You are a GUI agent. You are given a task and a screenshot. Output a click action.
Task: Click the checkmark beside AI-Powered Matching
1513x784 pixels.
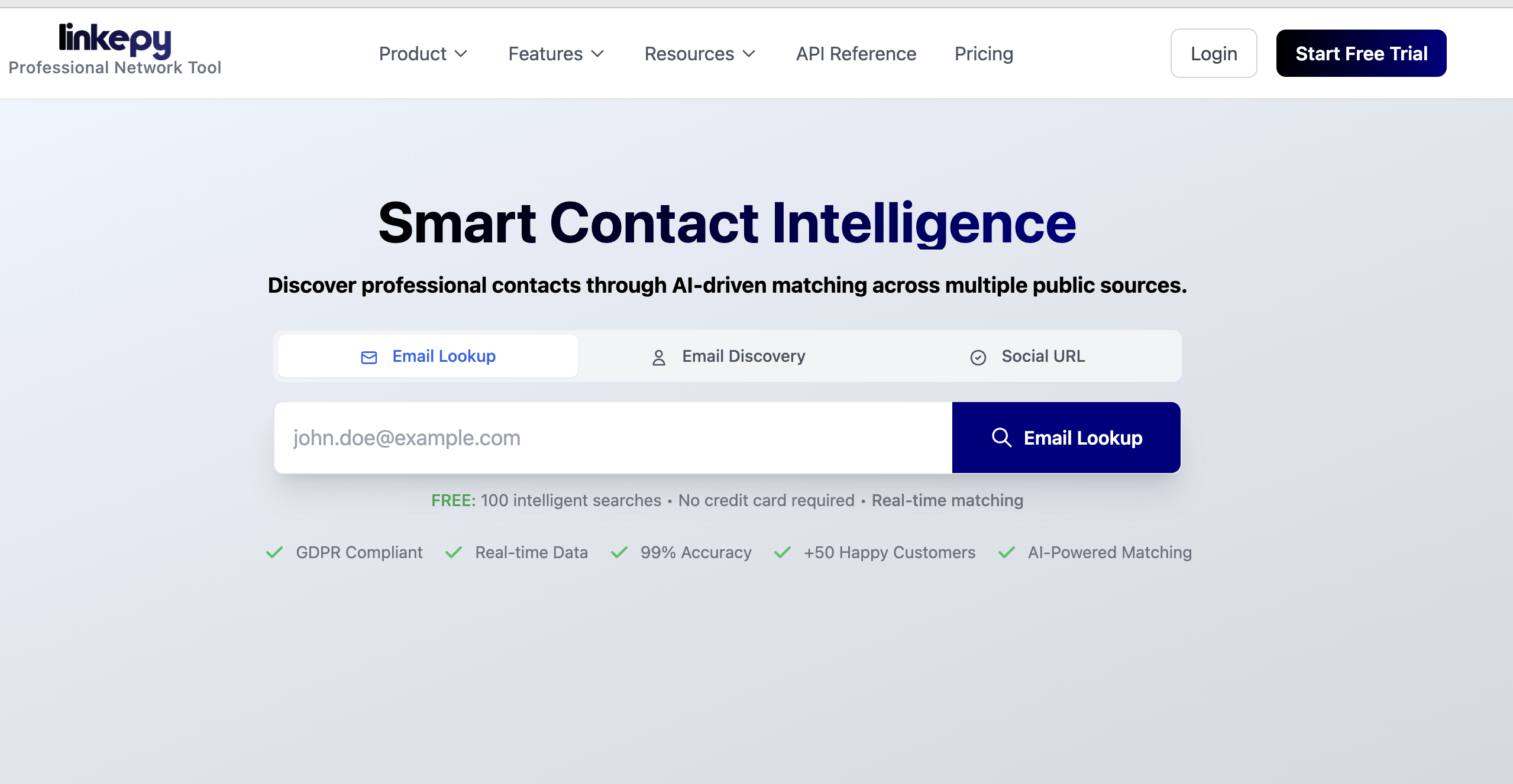coord(1007,552)
